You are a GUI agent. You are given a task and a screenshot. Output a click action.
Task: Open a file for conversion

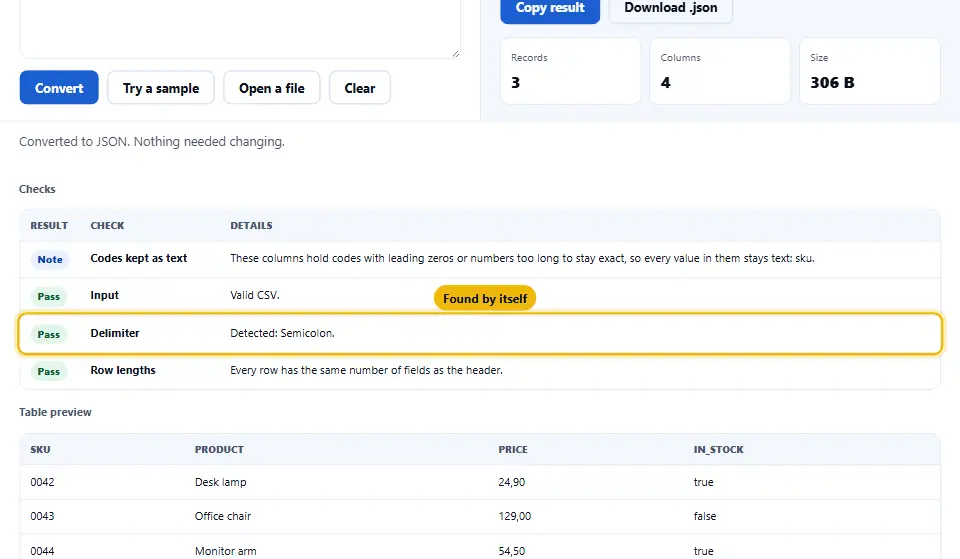272,88
